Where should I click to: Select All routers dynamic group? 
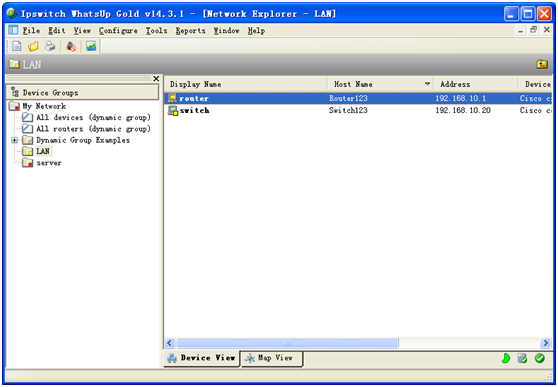pos(93,129)
